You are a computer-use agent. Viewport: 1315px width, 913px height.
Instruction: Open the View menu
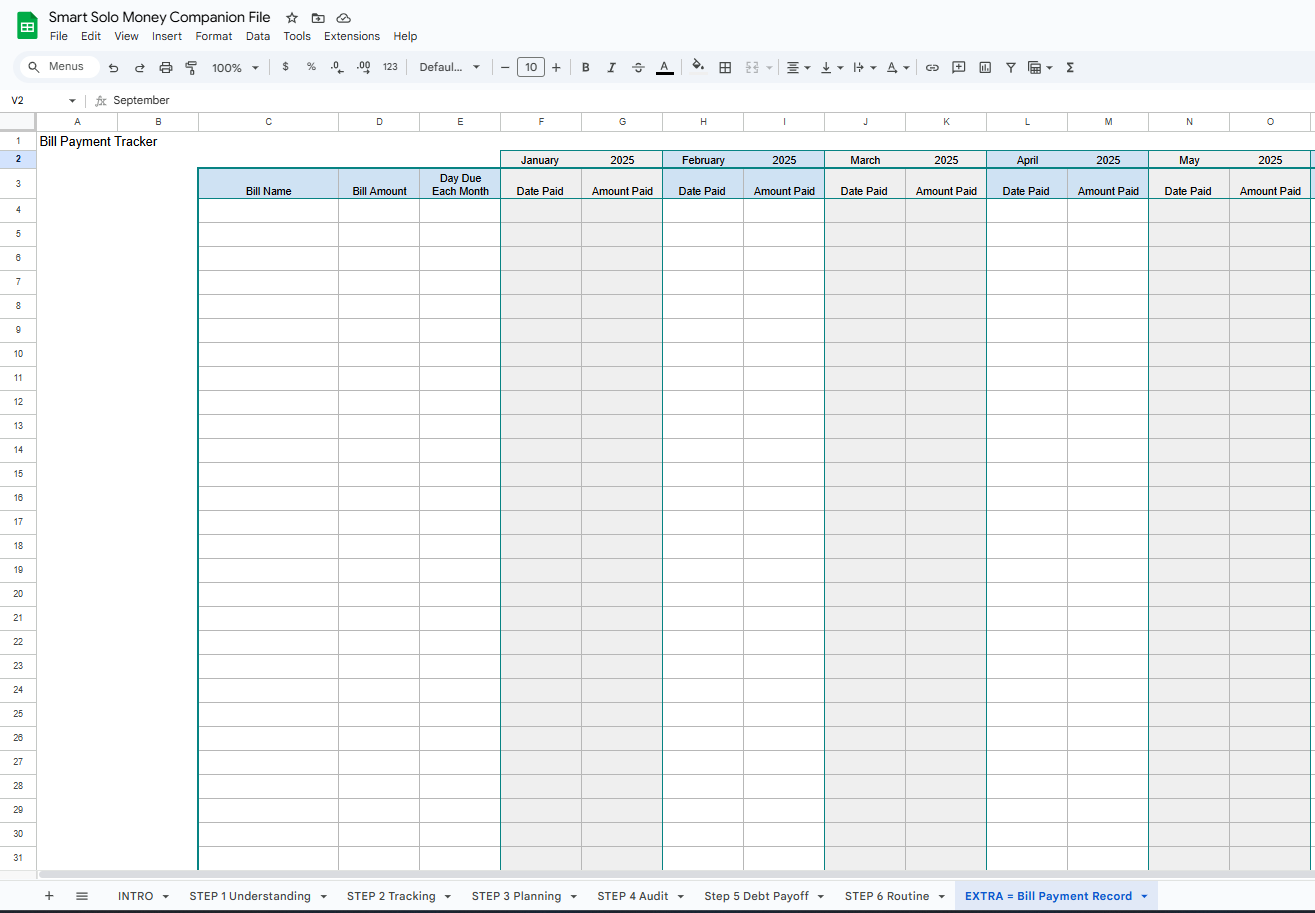(126, 36)
